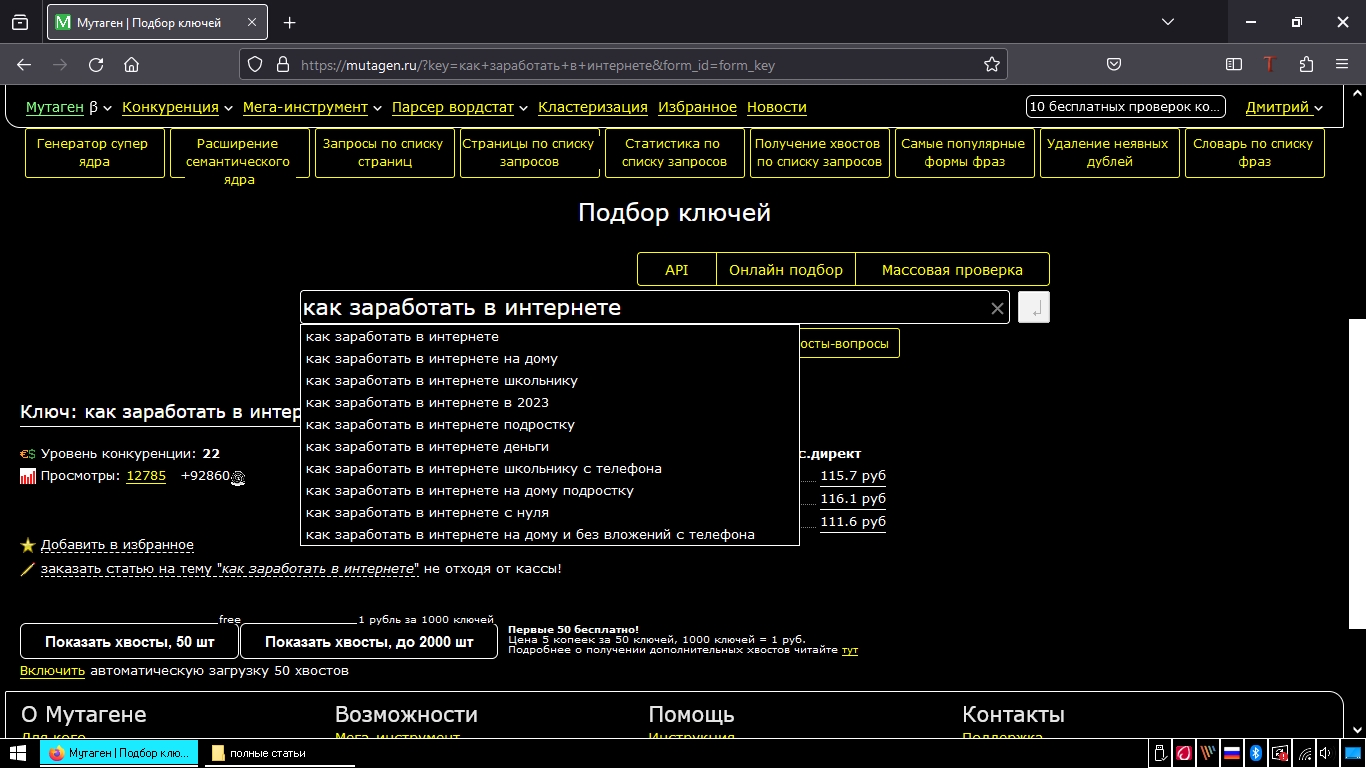Open Удаление неявных дублей tool
Viewport: 1366px width, 768px height.
pyautogui.click(x=1108, y=153)
